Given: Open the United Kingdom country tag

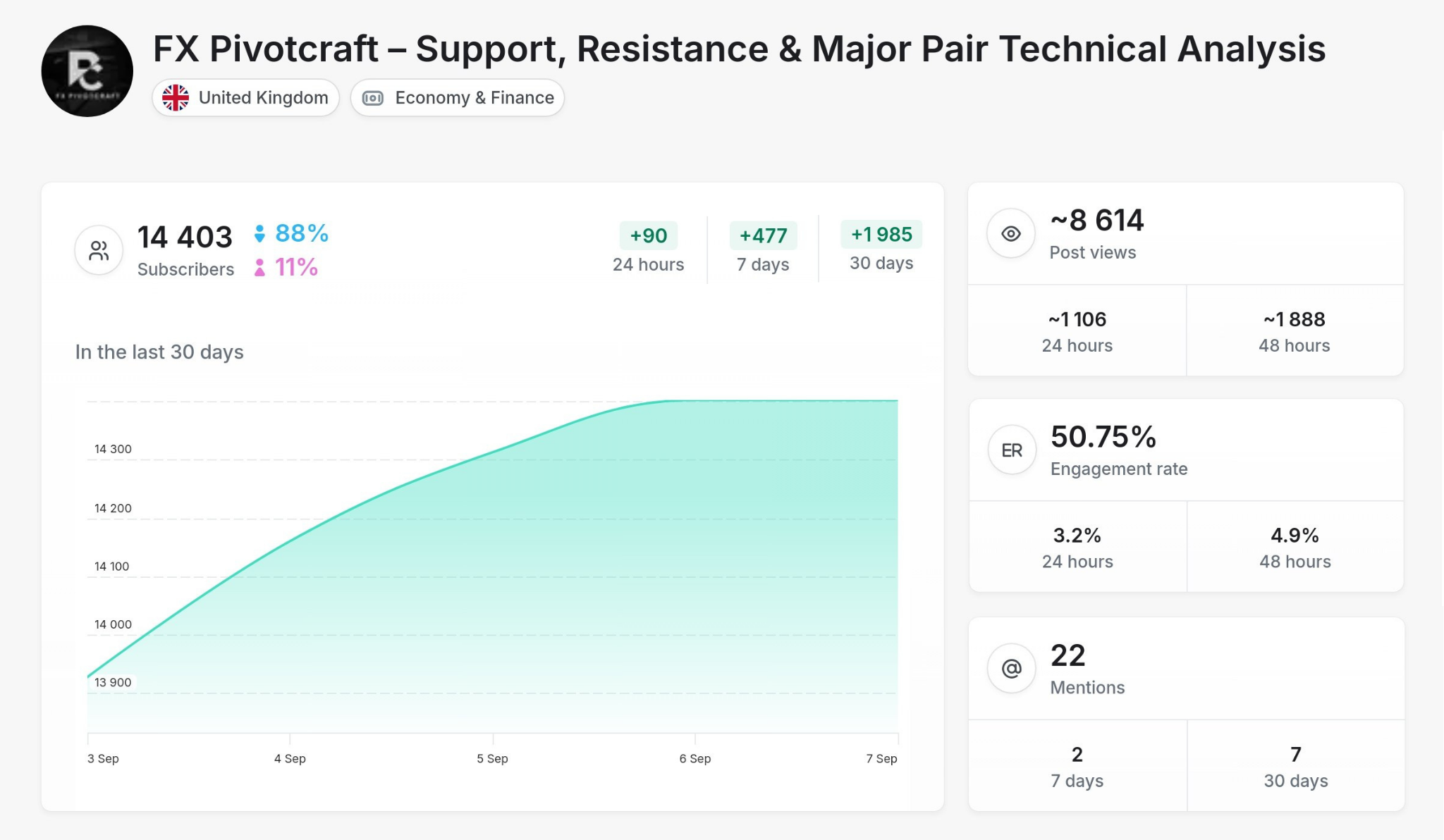Looking at the screenshot, I should tap(246, 98).
